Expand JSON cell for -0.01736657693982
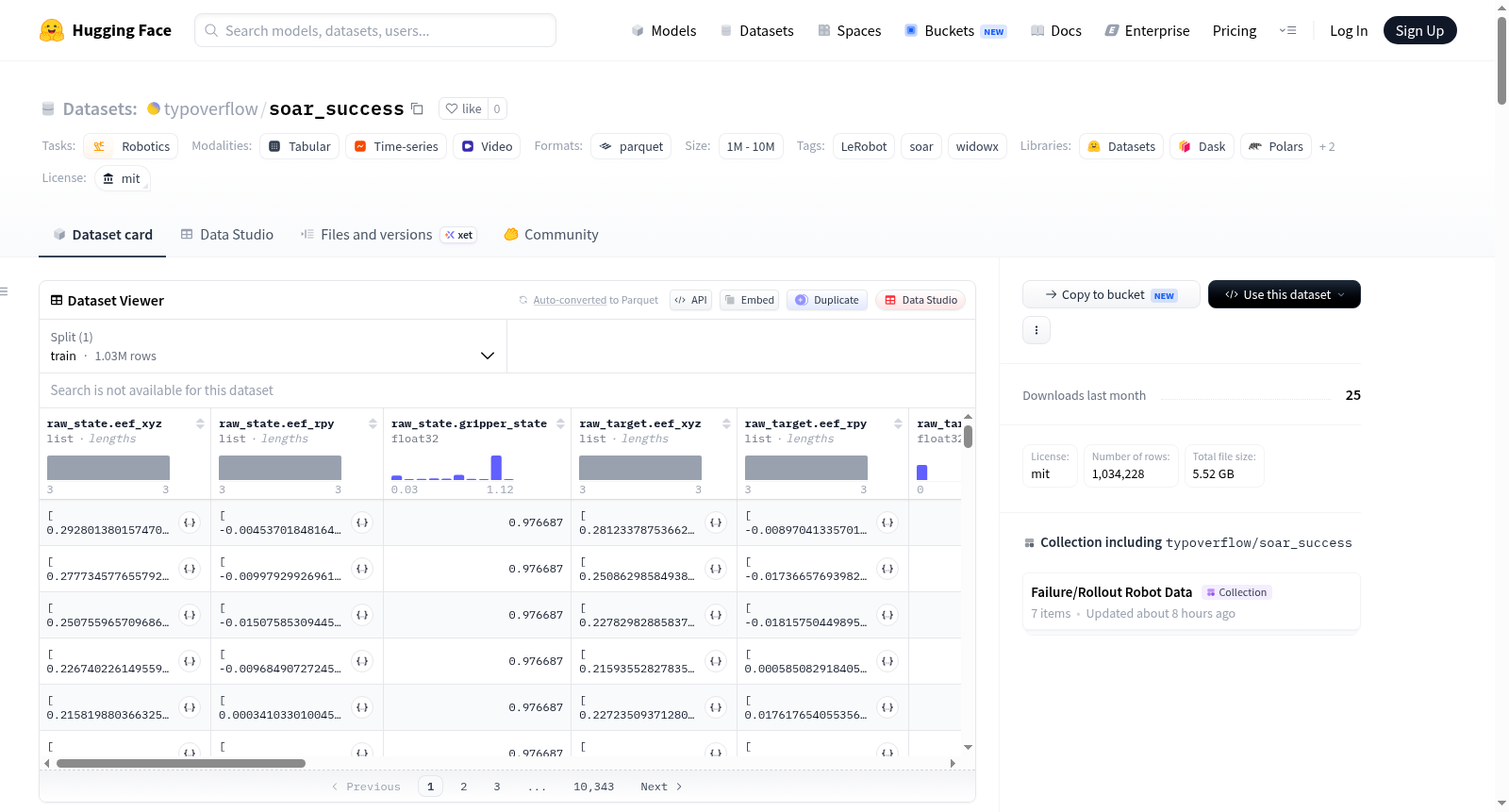 pyautogui.click(x=887, y=569)
